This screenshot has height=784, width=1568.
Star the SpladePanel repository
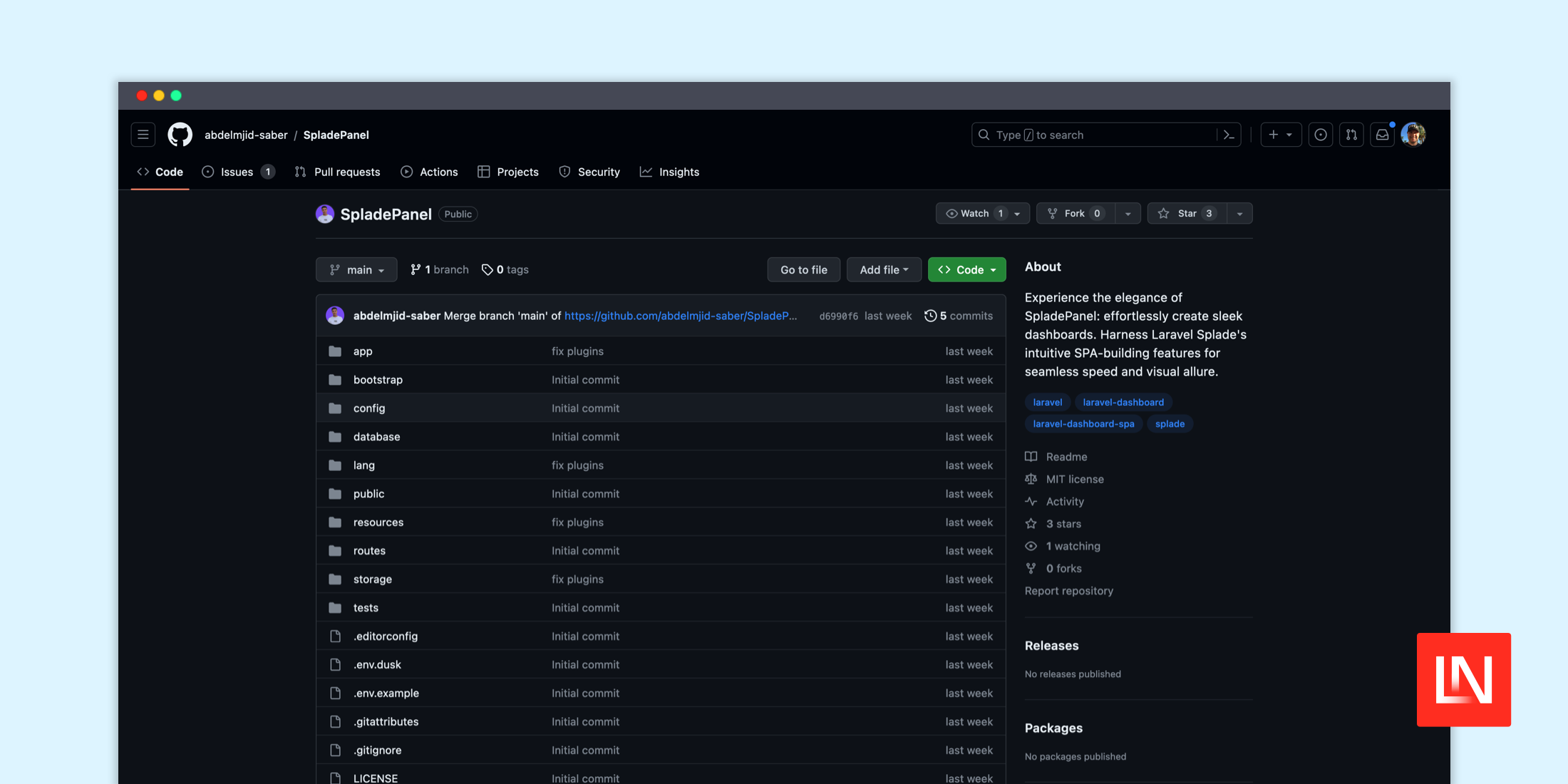point(1187,214)
